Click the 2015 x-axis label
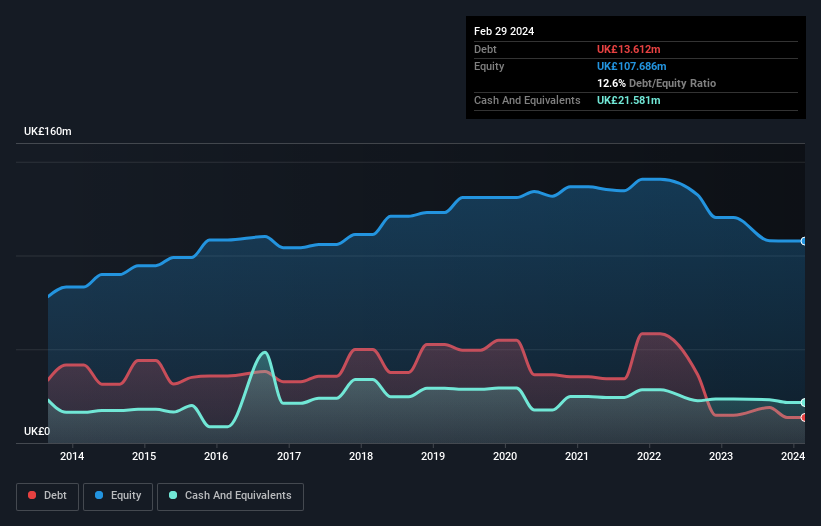Image resolution: width=821 pixels, height=526 pixels. coord(144,456)
